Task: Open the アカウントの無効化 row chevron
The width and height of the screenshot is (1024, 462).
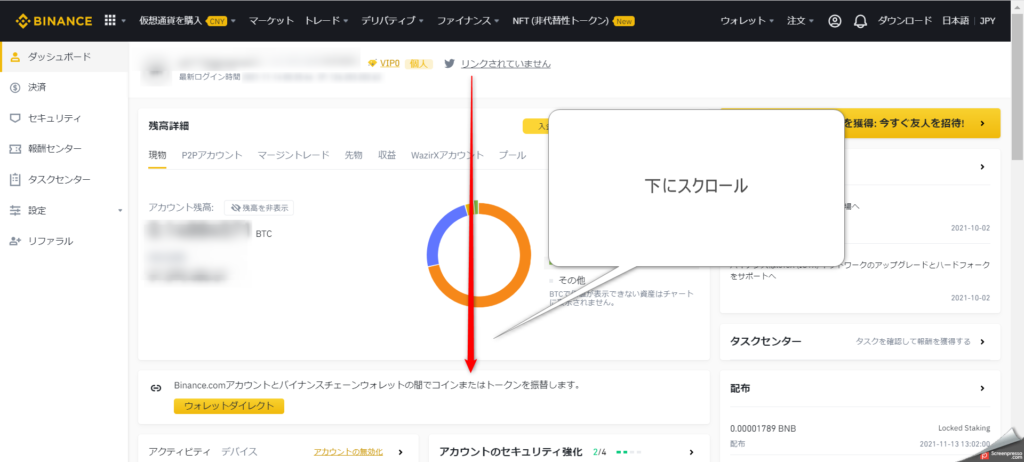Action: (400, 452)
